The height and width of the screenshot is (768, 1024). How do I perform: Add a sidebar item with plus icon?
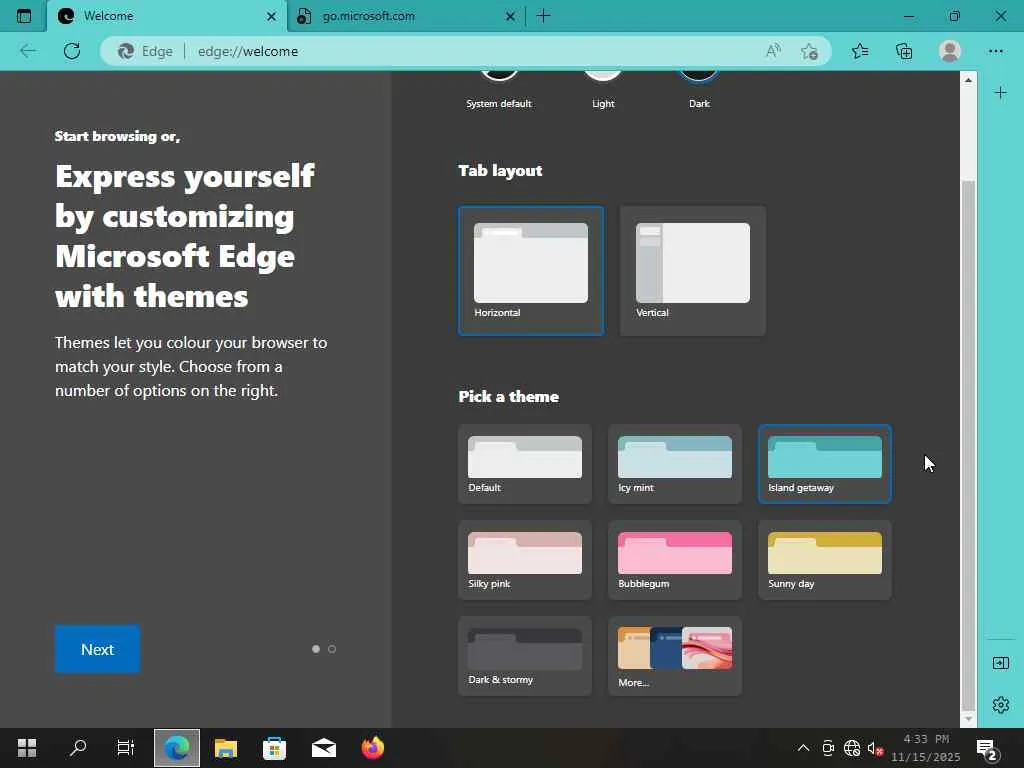(x=1000, y=93)
